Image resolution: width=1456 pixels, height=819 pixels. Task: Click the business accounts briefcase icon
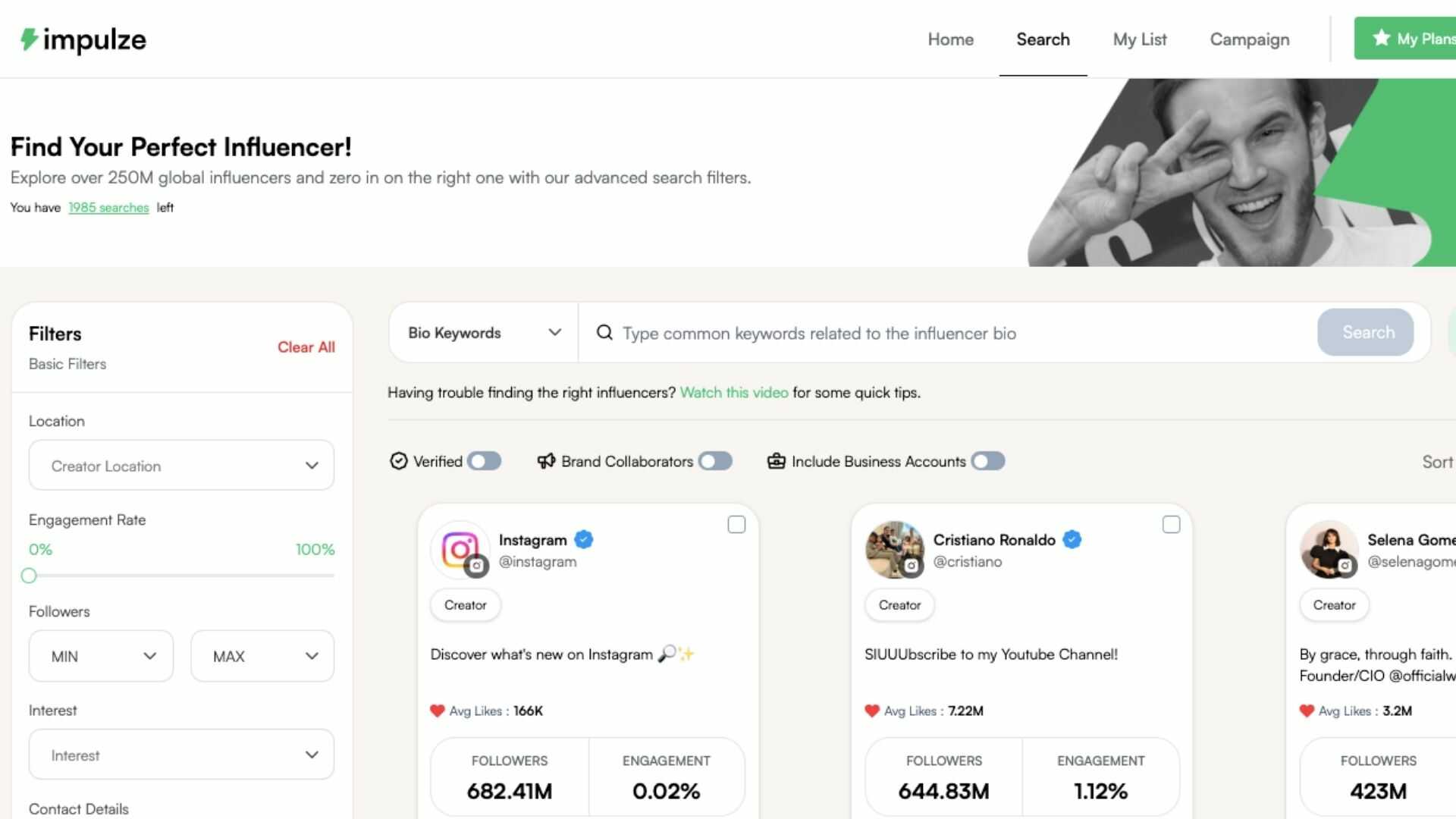pyautogui.click(x=776, y=461)
